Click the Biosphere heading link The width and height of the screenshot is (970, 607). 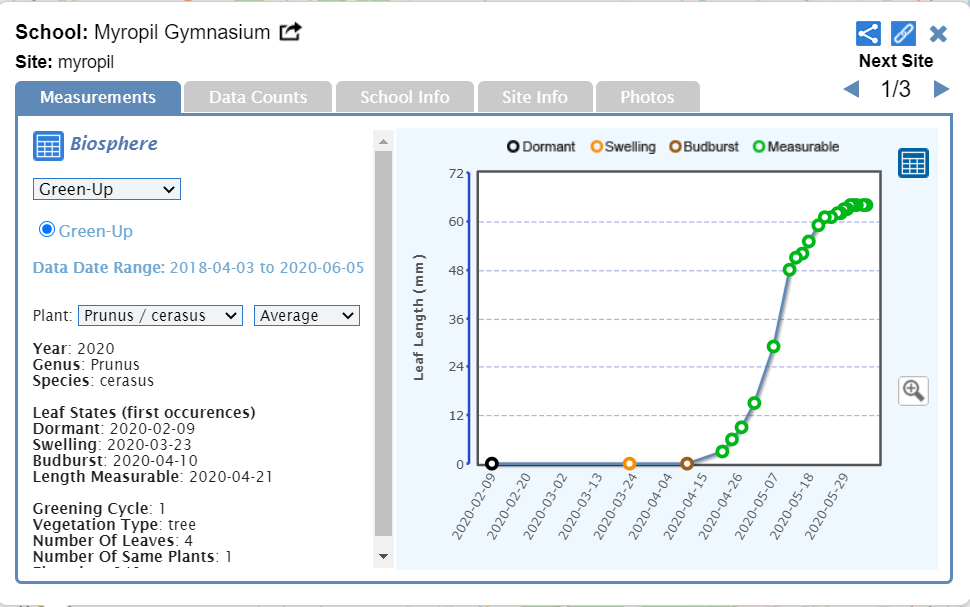[x=114, y=144]
